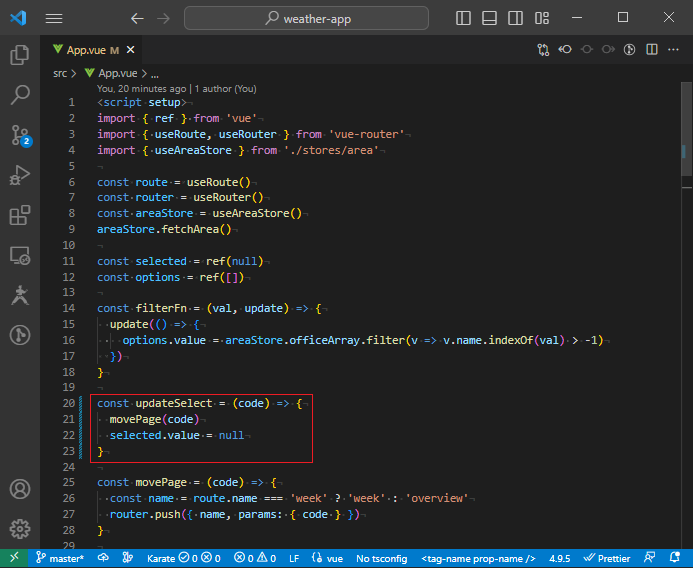
Task: Click line number 25 in the gutter
Action: (x=69, y=482)
